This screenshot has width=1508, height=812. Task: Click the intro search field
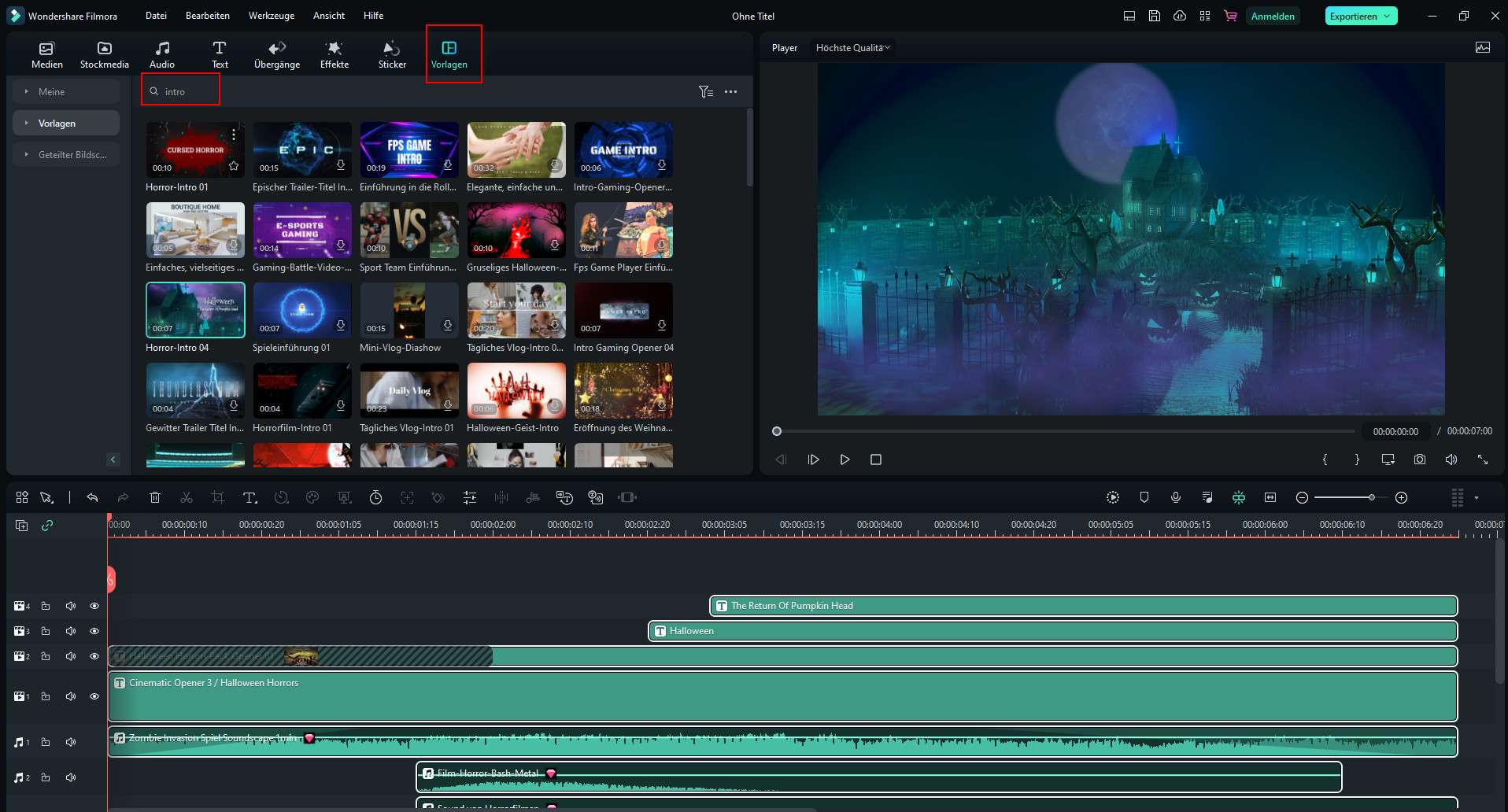pos(181,91)
